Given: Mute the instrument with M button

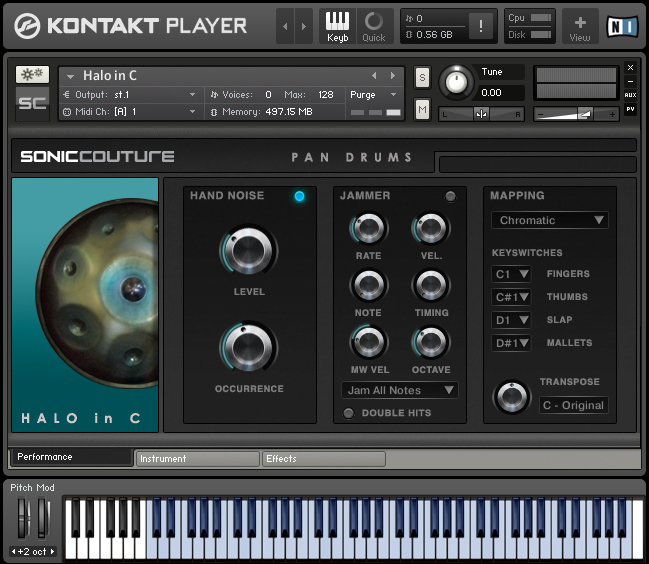Looking at the screenshot, I should pos(422,109).
